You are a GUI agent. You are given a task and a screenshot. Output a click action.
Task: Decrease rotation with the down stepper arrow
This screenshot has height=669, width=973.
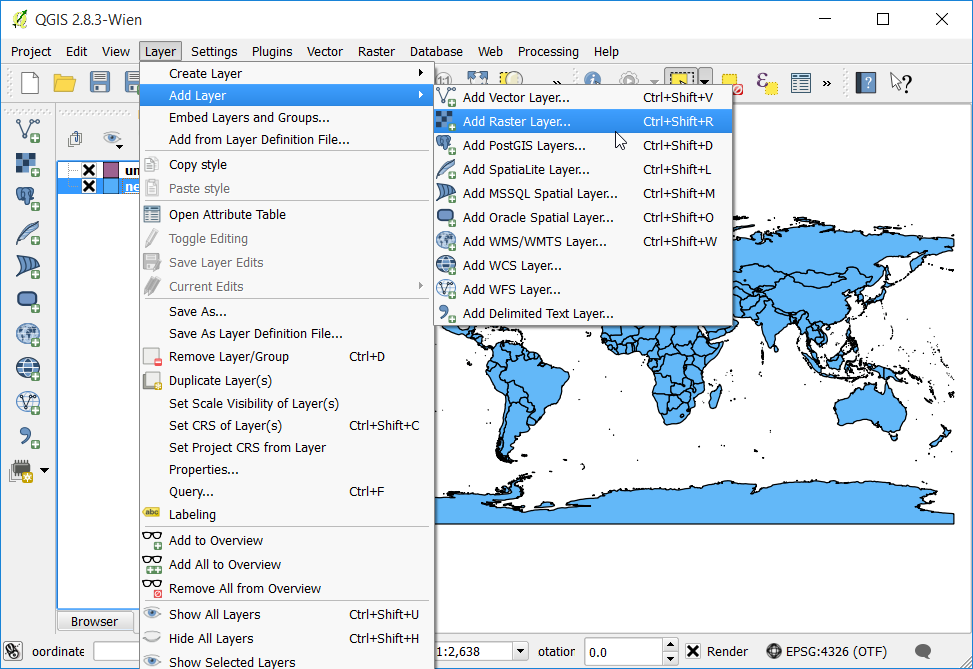click(x=670, y=658)
